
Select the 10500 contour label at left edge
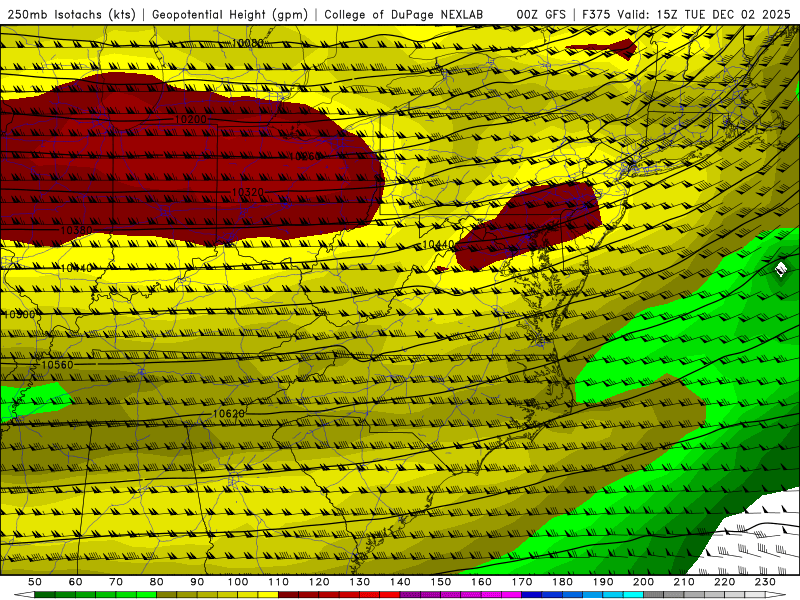pos(19,314)
